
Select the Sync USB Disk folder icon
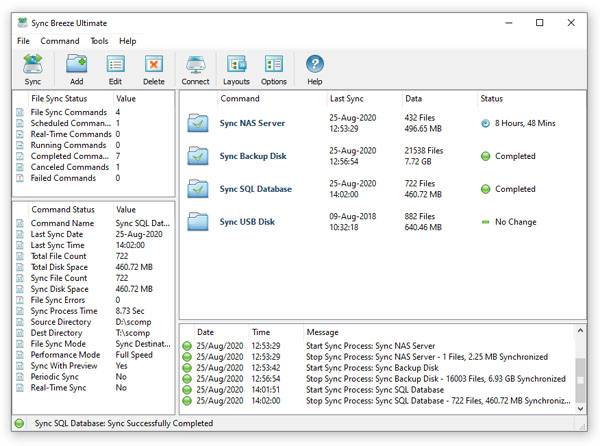(x=199, y=222)
